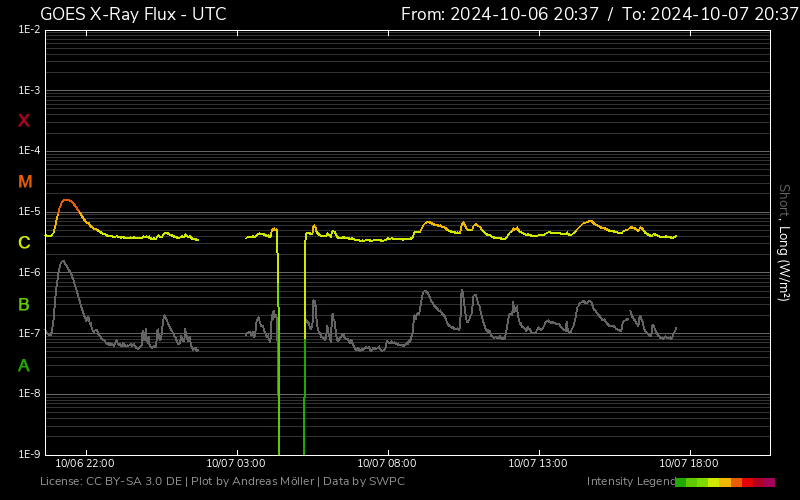The image size is (800, 500).
Task: Click the 10/07 18:00 time axis tick
Action: pyautogui.click(x=689, y=463)
